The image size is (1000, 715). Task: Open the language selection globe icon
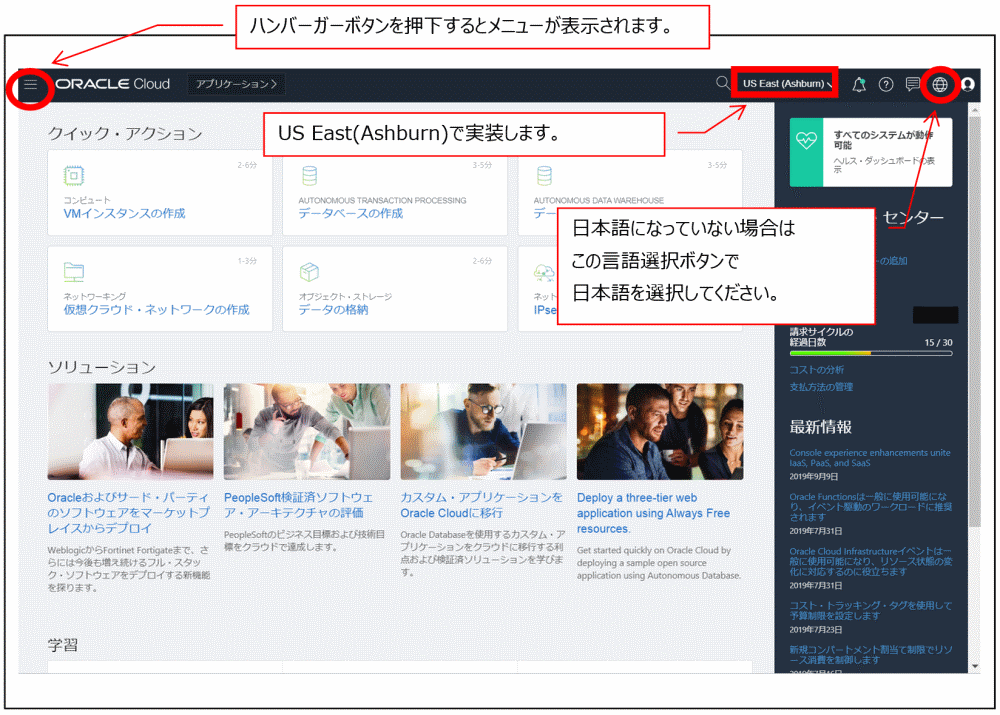pyautogui.click(x=939, y=84)
